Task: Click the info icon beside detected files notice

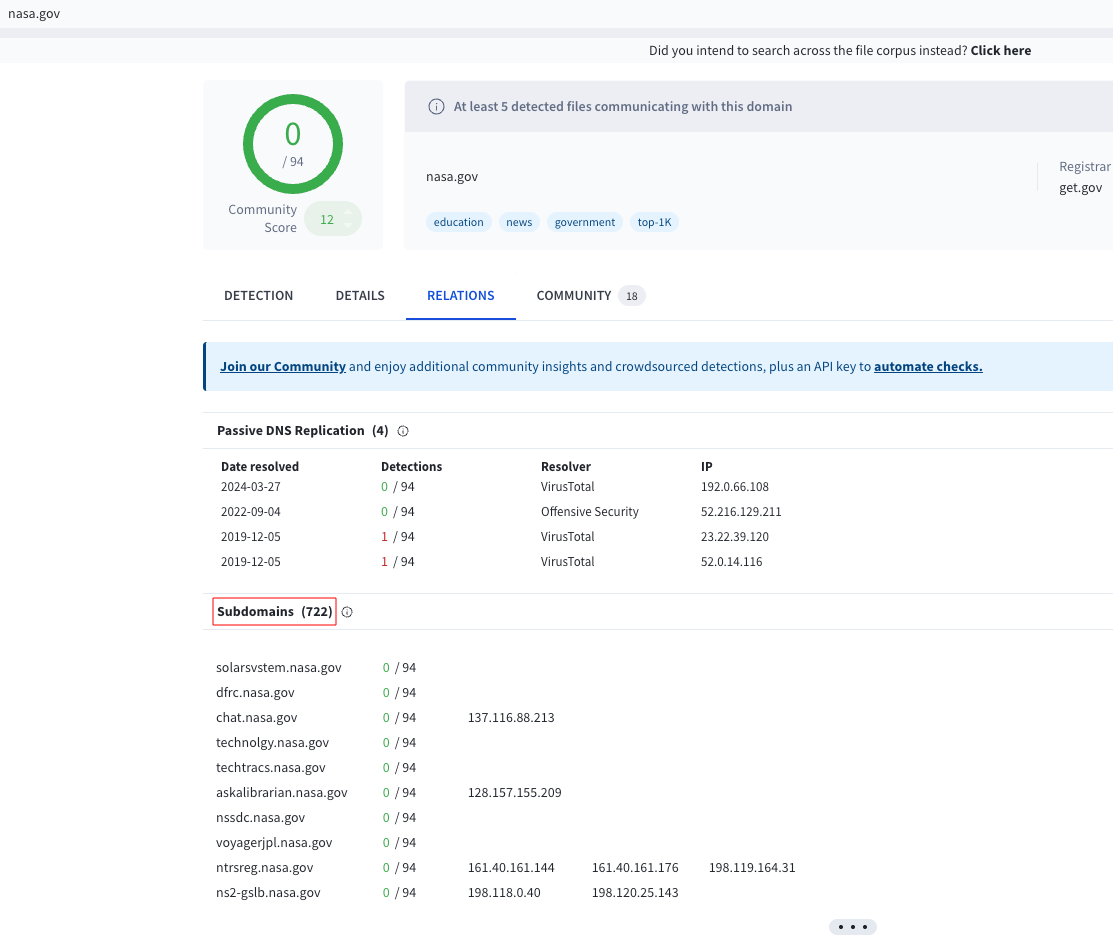Action: (x=436, y=107)
